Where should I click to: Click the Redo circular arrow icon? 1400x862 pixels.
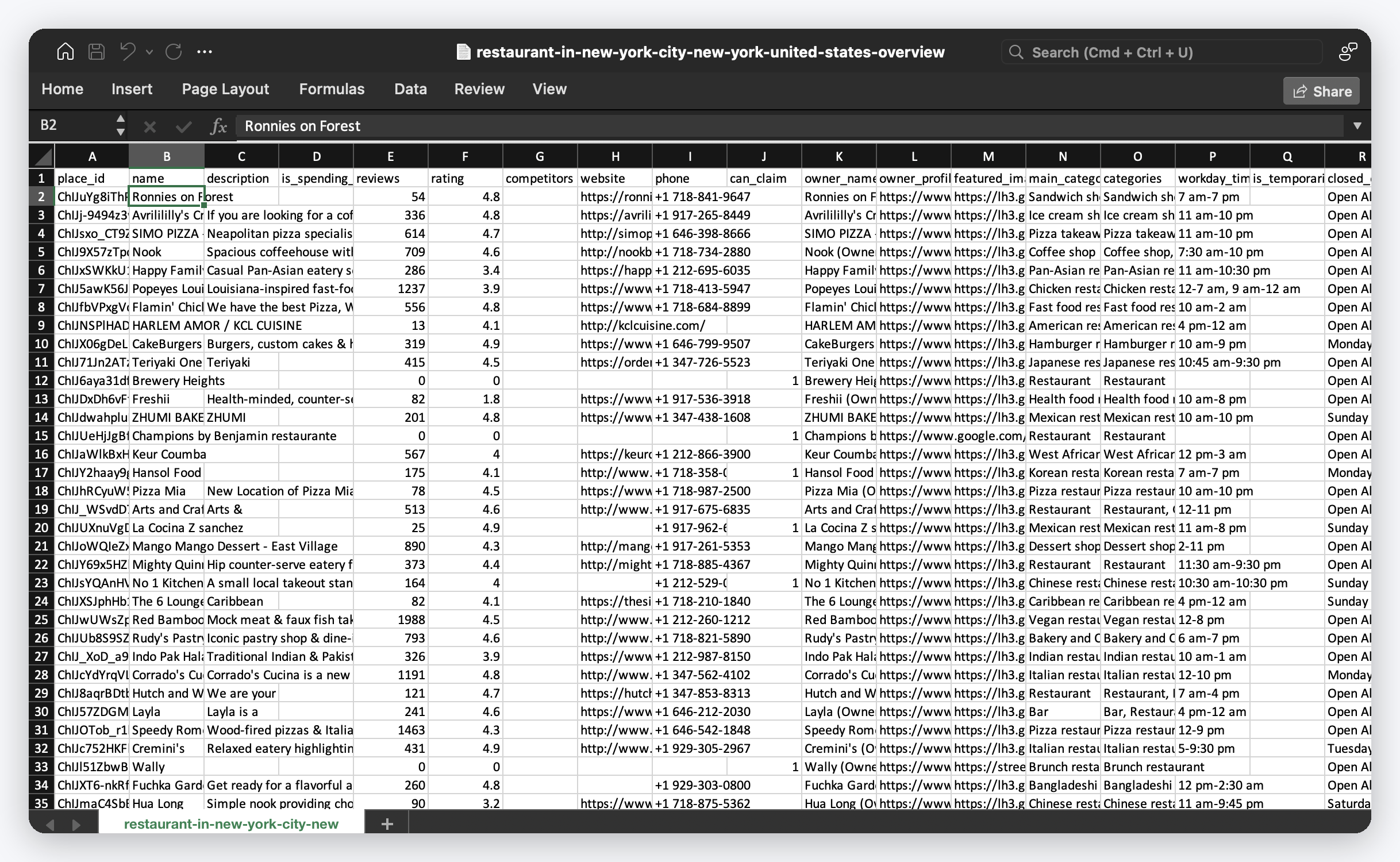click(174, 52)
